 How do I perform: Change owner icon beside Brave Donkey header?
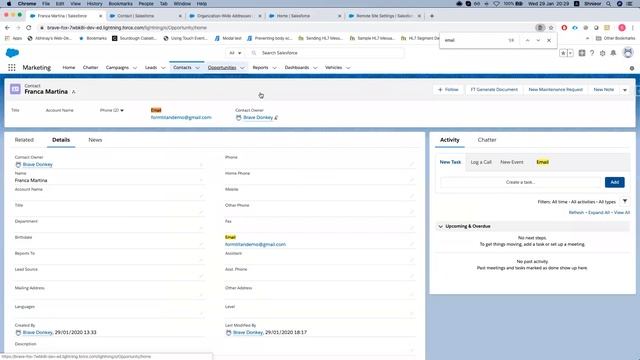pyautogui.click(x=276, y=118)
